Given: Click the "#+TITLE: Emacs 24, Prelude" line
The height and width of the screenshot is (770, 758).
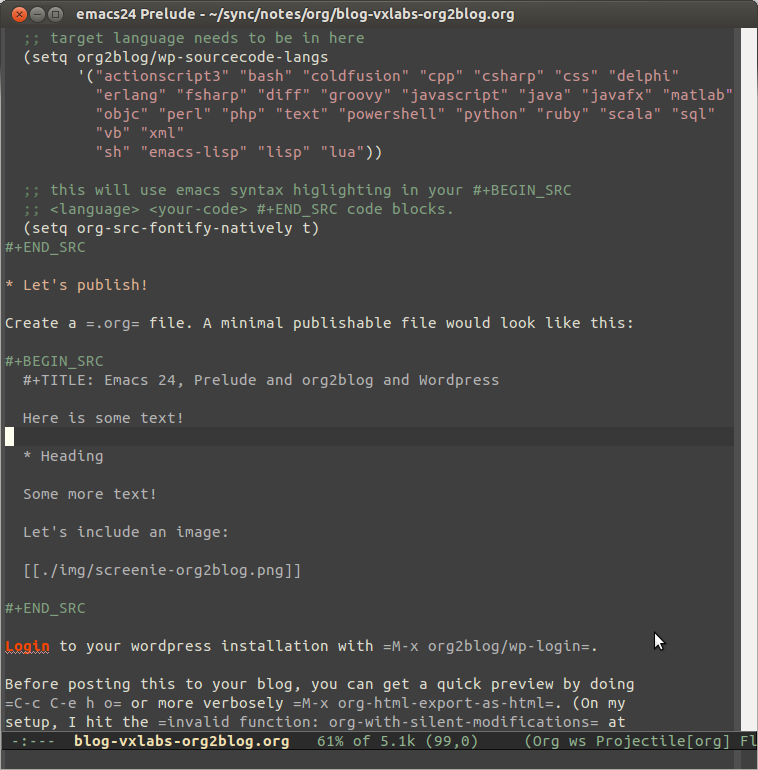Looking at the screenshot, I should [261, 380].
